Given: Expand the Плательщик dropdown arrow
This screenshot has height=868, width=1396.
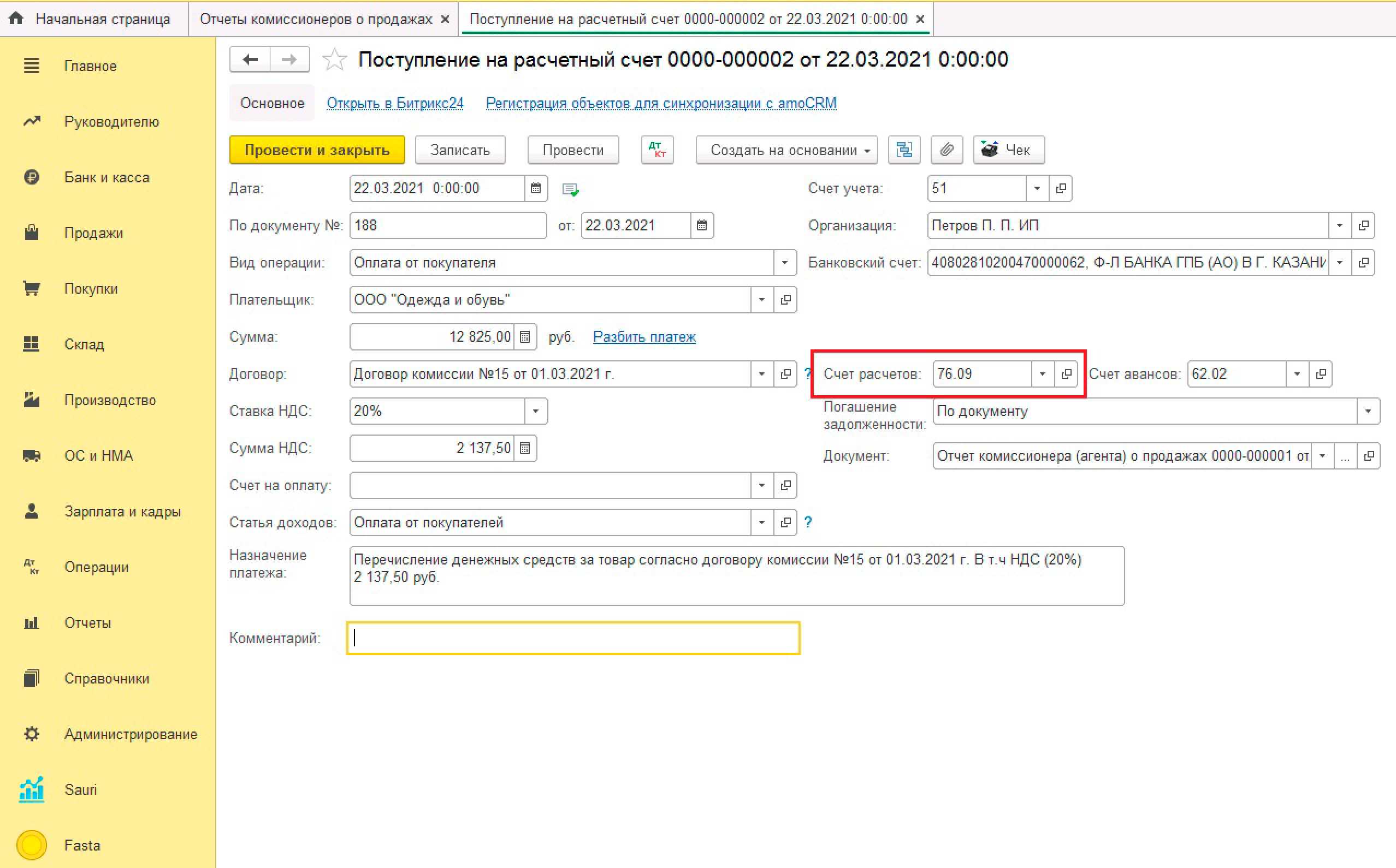Looking at the screenshot, I should [x=762, y=300].
